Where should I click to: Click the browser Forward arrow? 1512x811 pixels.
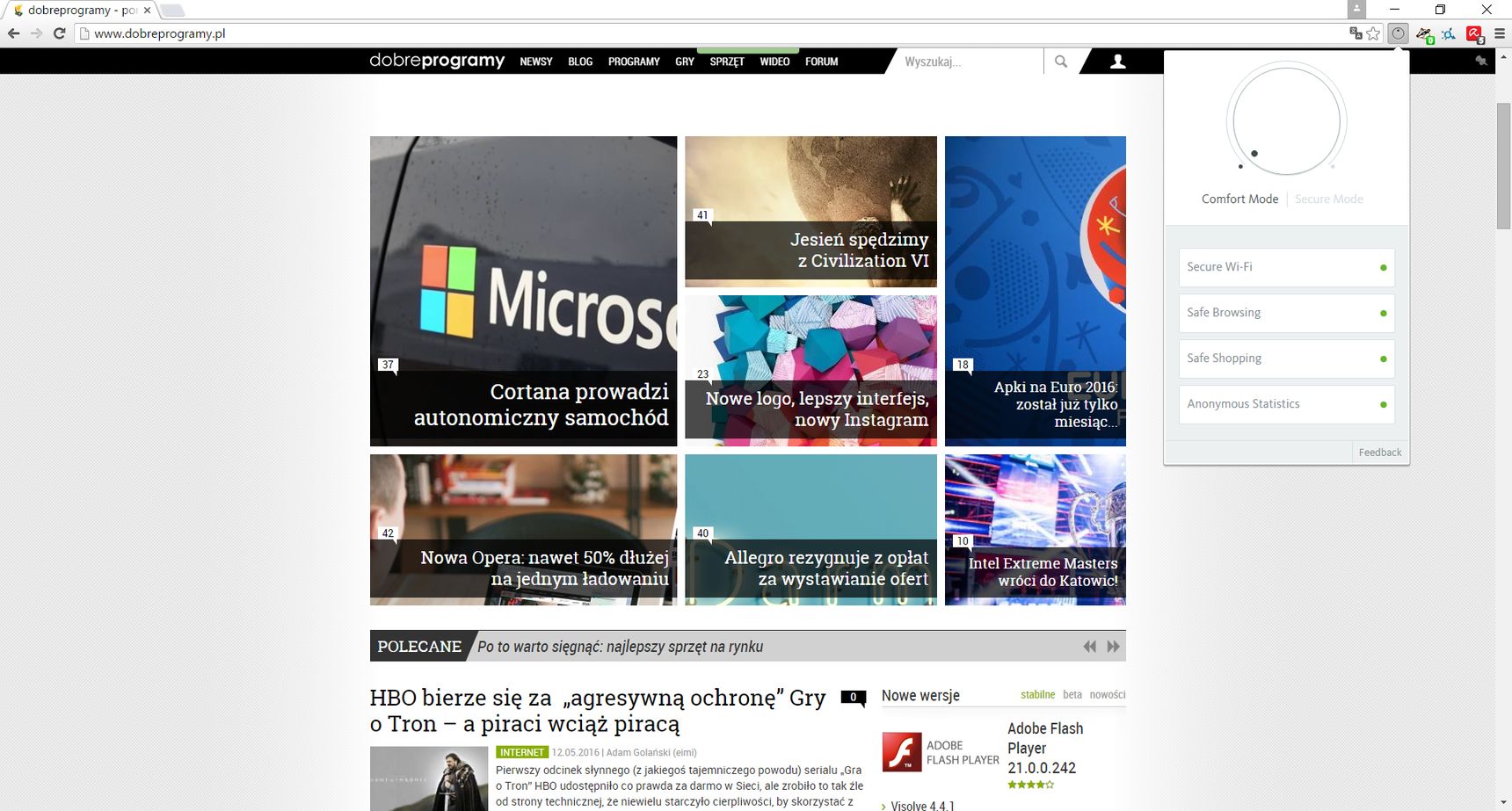pos(36,33)
